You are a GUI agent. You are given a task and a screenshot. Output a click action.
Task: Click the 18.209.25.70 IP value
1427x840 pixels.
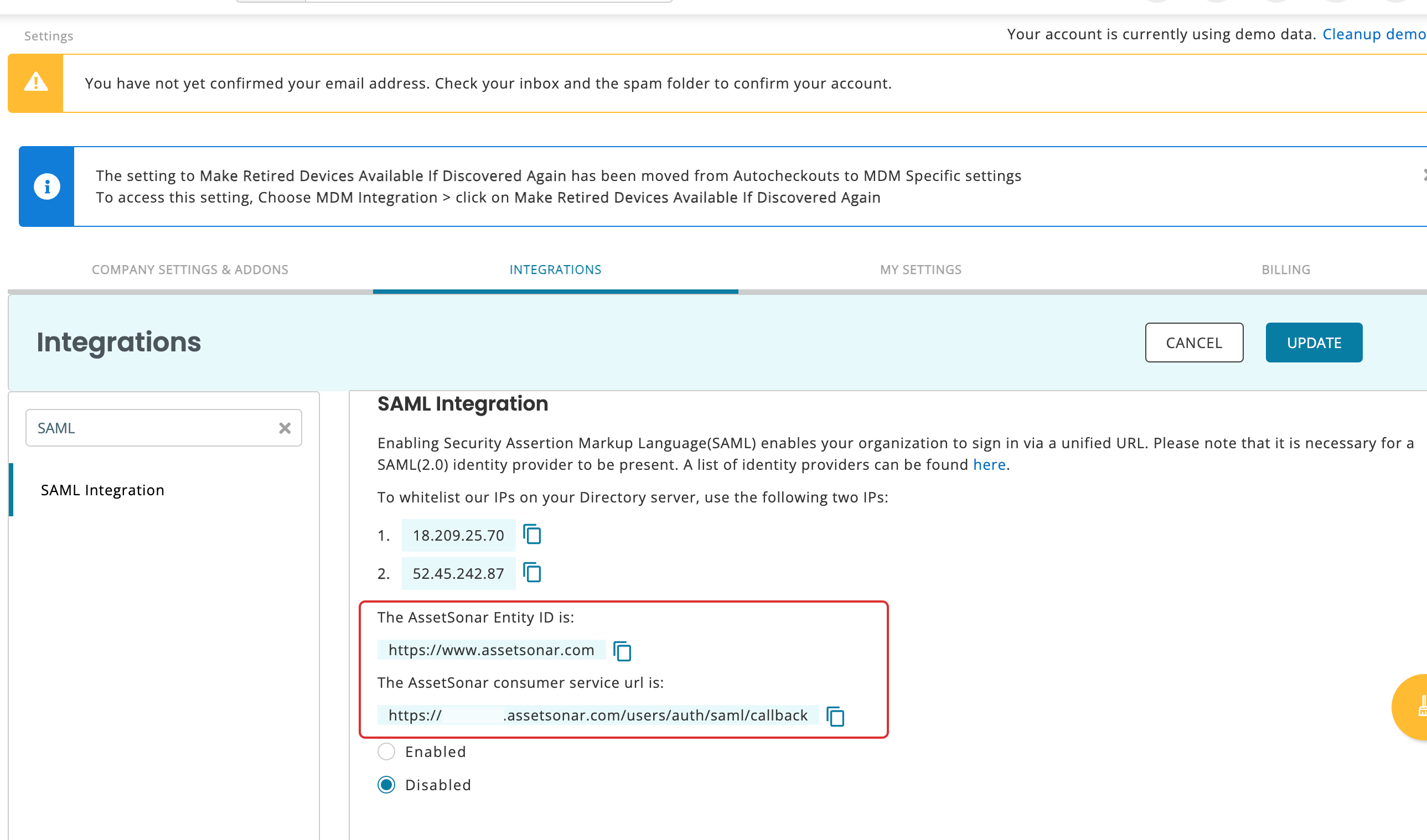(458, 536)
